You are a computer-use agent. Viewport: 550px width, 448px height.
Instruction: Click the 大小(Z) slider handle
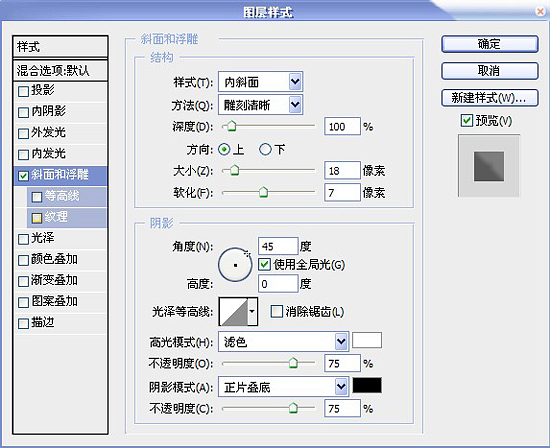pos(234,170)
